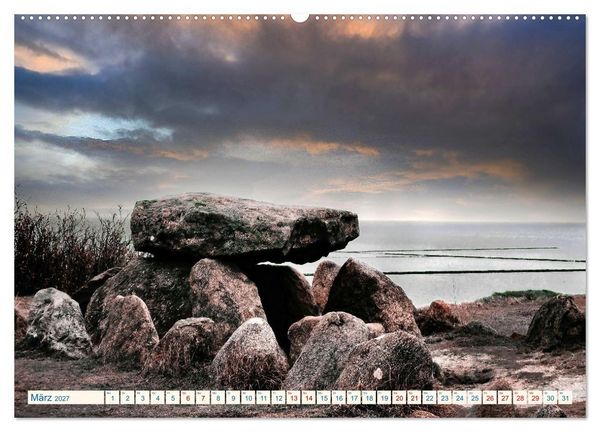Select day 16 in the calendar strip
Image resolution: width=600 pixels, height=432 pixels.
pos(339,397)
